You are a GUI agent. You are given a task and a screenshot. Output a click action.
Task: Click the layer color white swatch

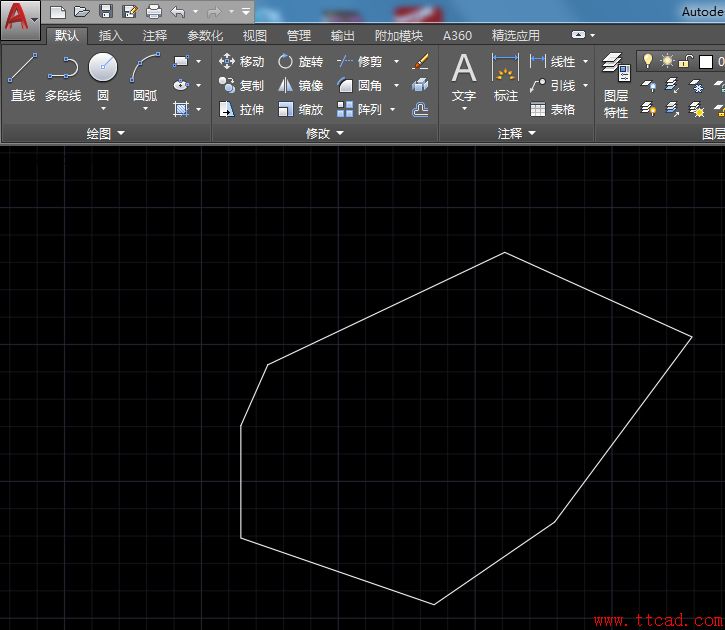[706, 61]
